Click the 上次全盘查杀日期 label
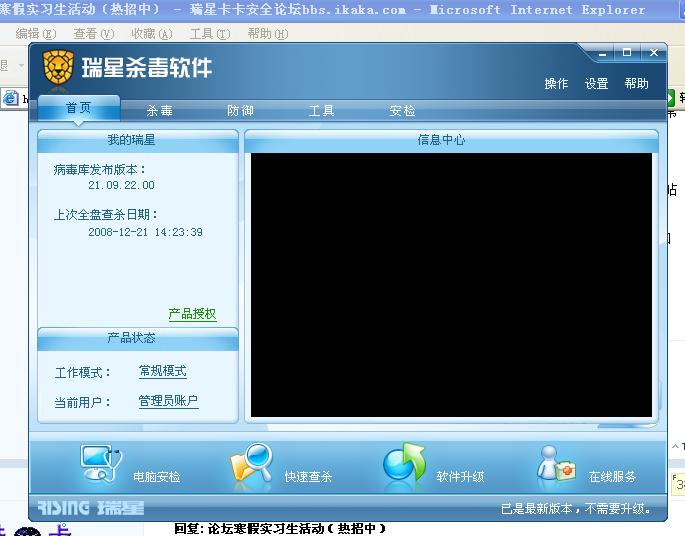 (x=106, y=215)
